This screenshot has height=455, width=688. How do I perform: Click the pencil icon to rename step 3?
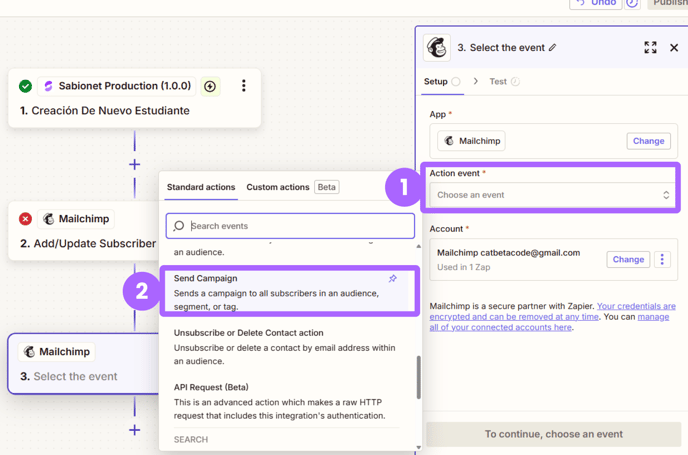pos(552,47)
